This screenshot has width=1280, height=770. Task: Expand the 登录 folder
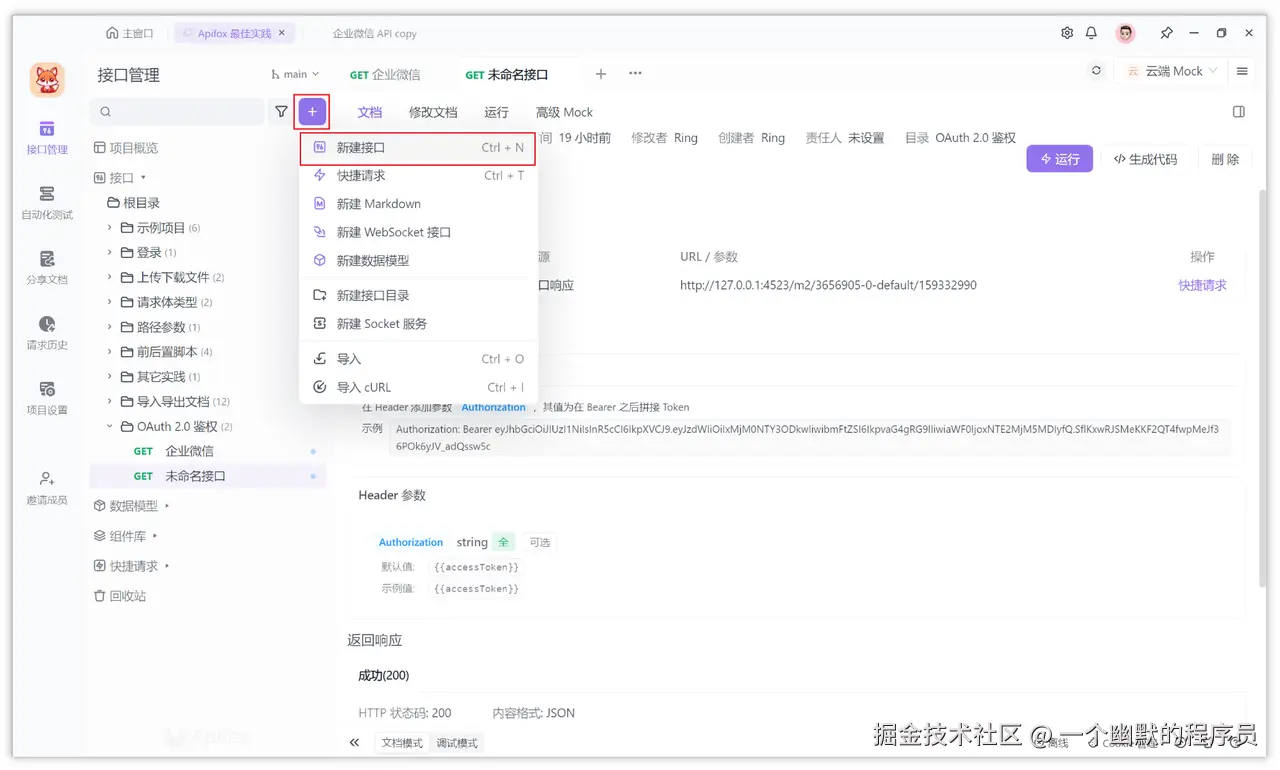click(x=110, y=252)
